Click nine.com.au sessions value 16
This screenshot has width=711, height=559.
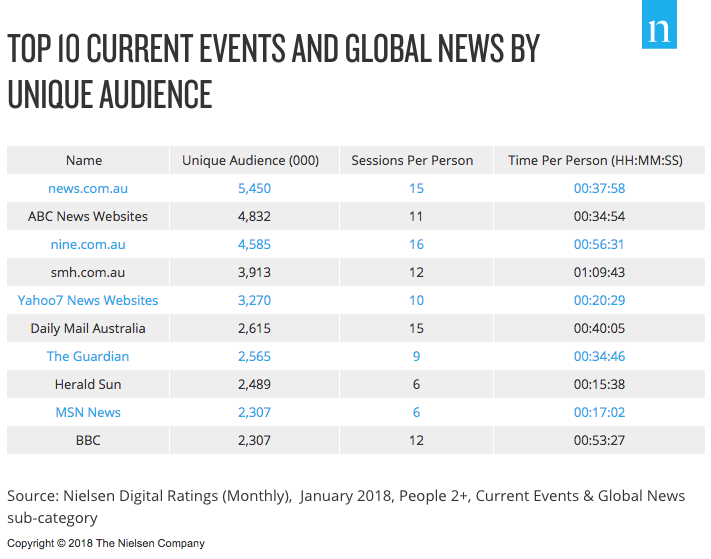416,245
